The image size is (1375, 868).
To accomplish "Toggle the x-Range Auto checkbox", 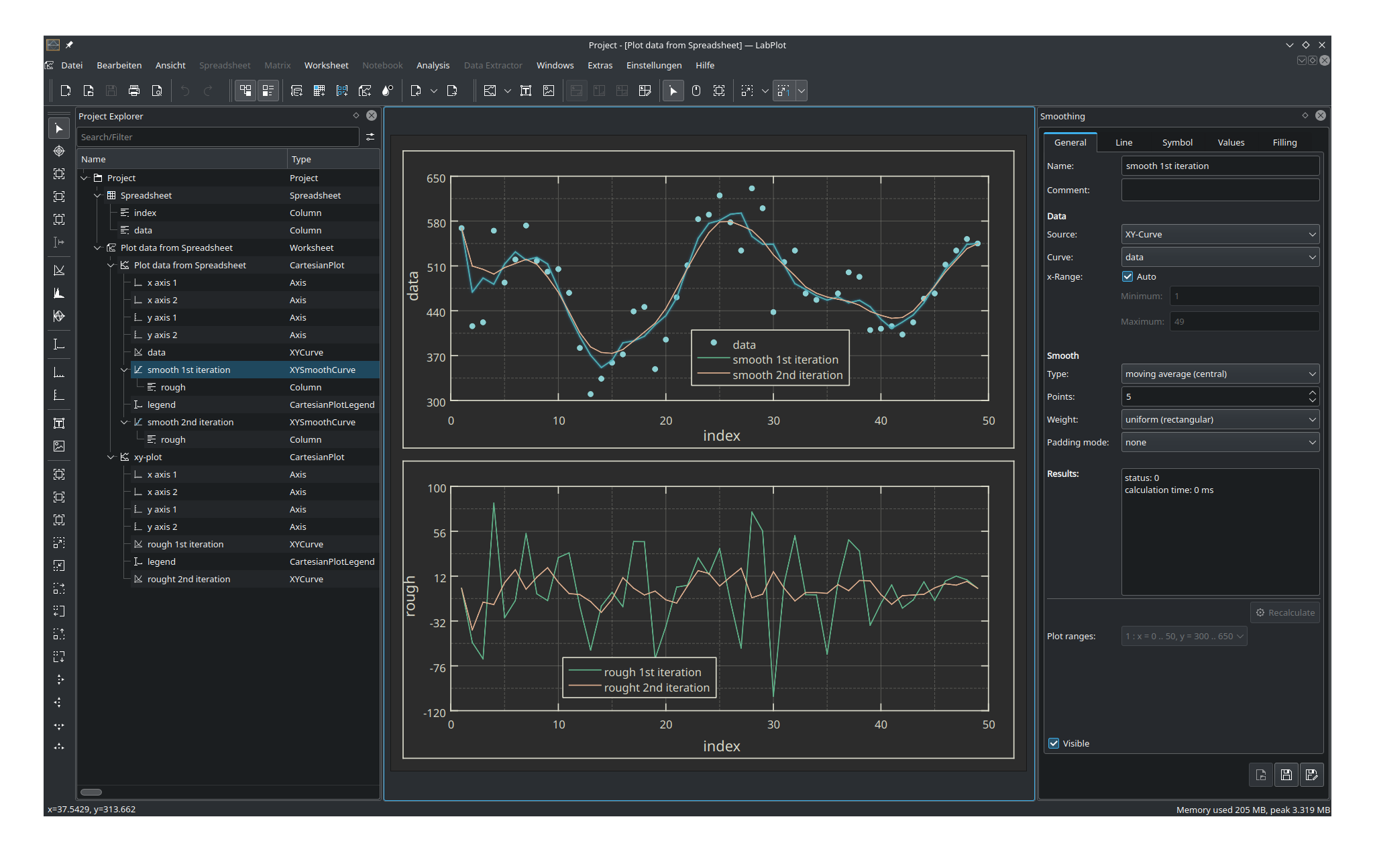I will [1128, 276].
